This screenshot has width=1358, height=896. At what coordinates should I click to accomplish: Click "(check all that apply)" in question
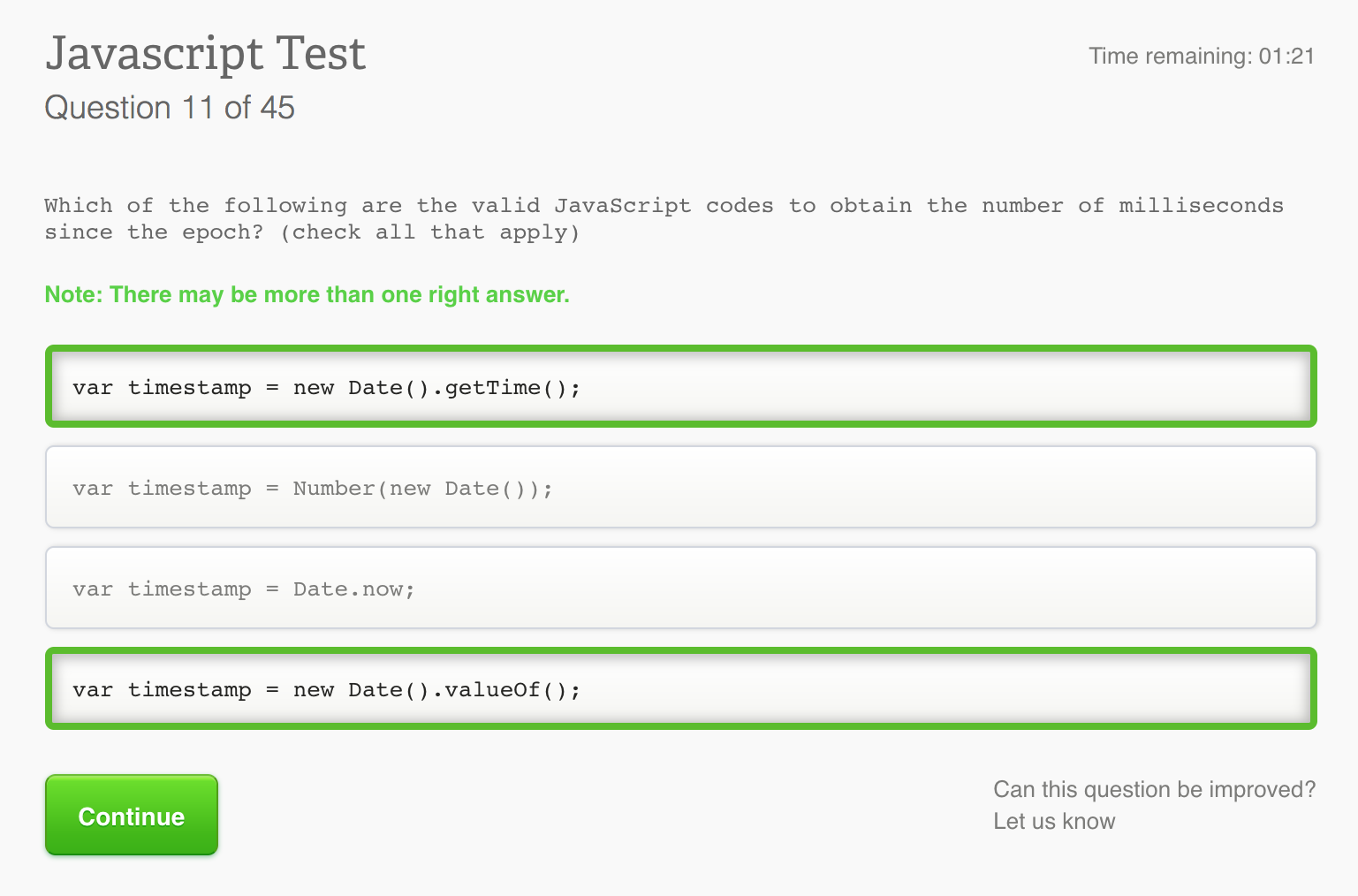429,232
